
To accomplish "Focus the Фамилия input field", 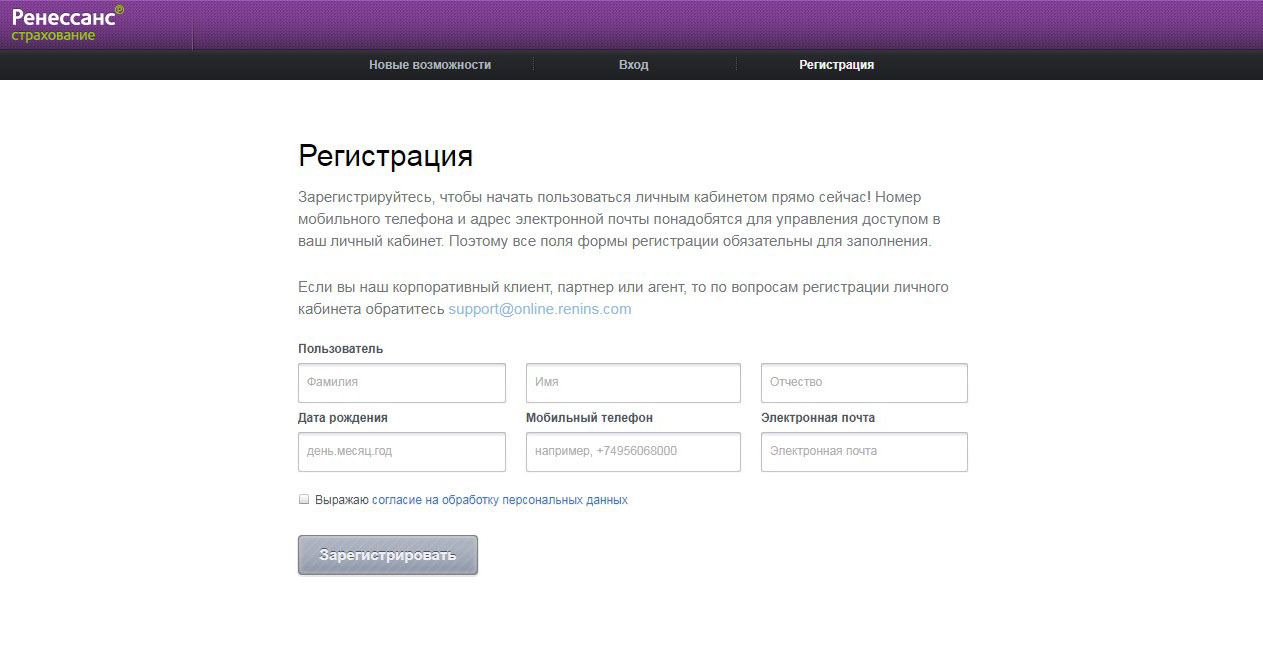I will click(402, 383).
